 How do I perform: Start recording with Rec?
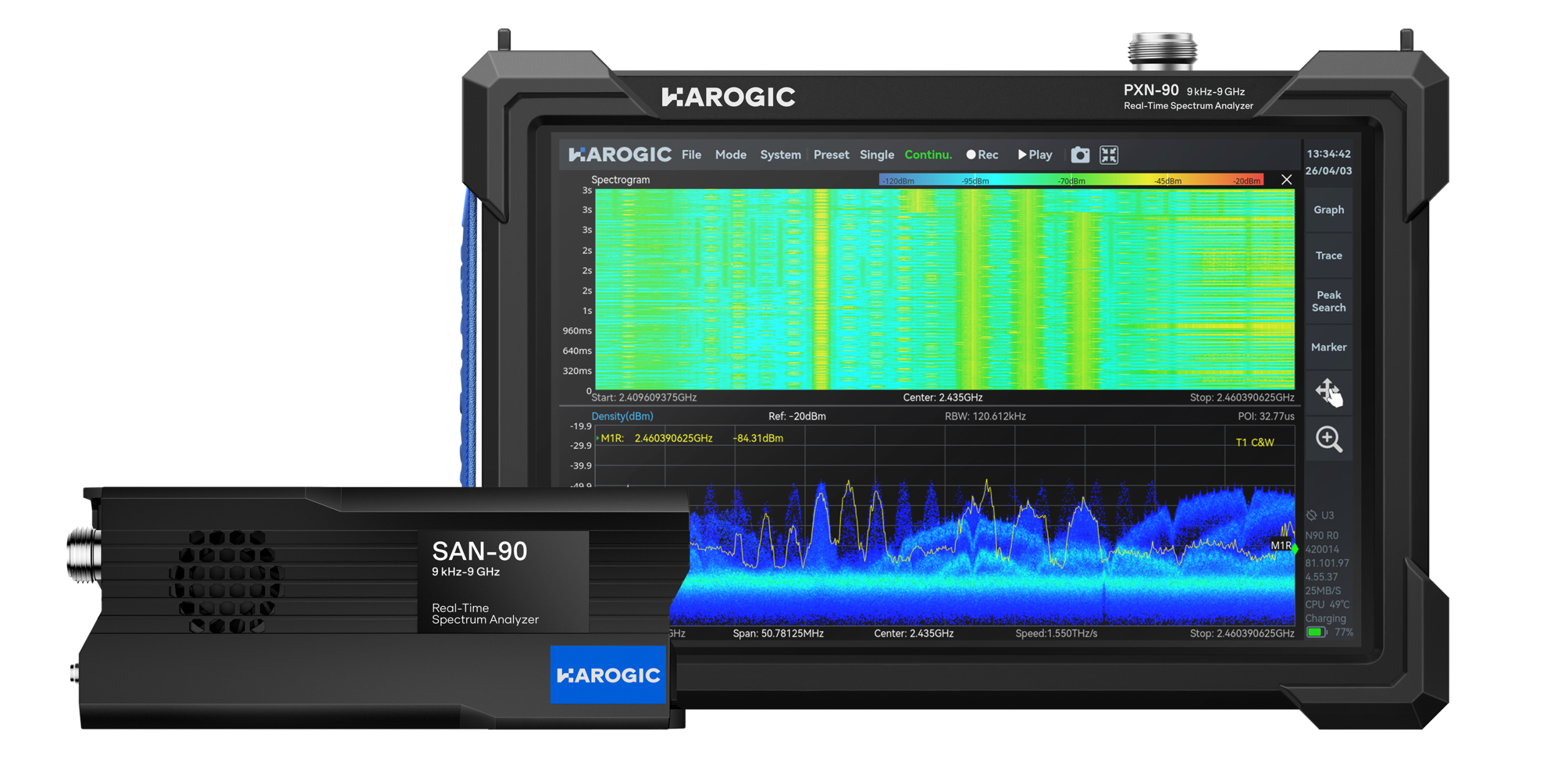click(x=981, y=154)
